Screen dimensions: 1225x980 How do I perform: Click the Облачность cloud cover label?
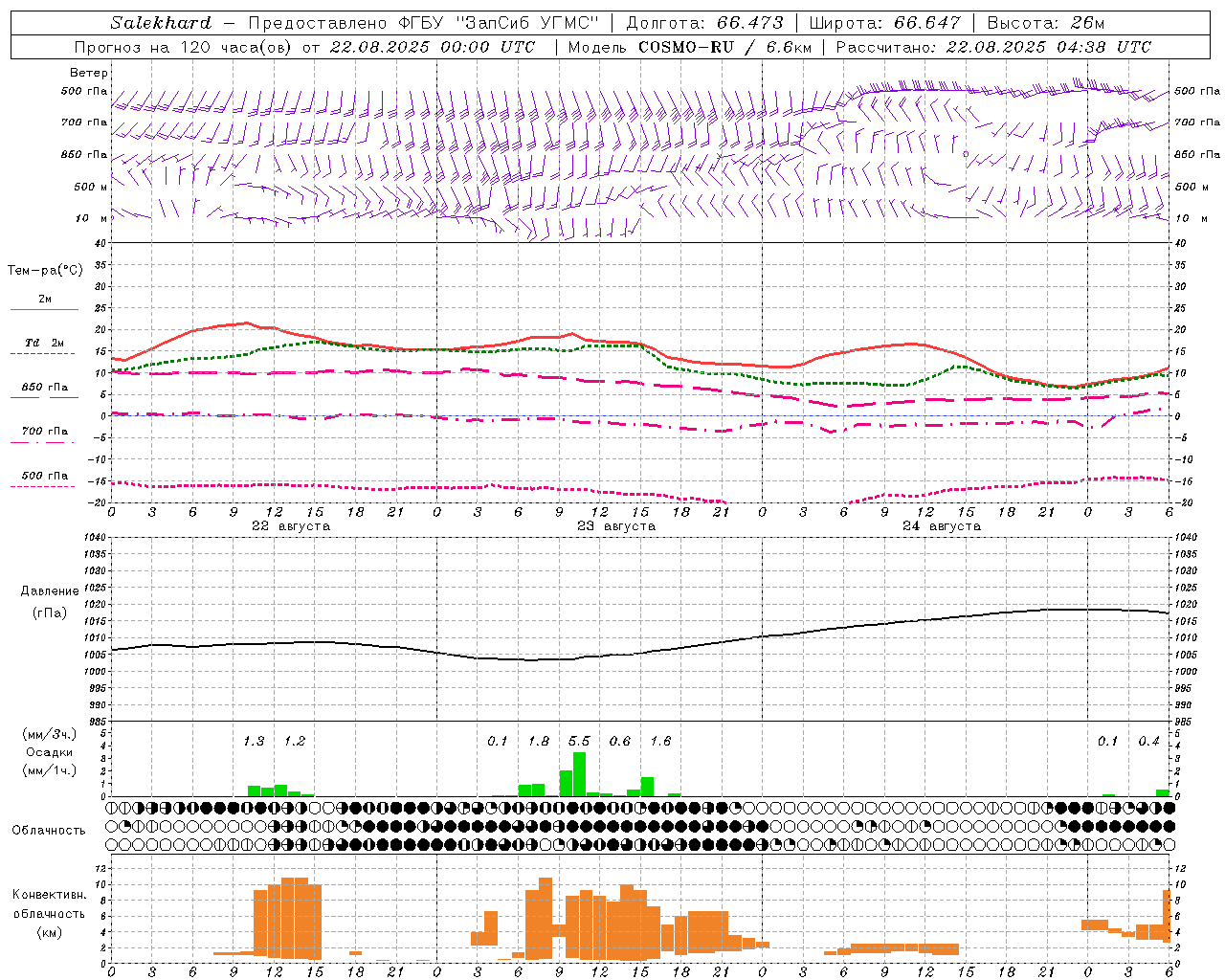point(49,830)
